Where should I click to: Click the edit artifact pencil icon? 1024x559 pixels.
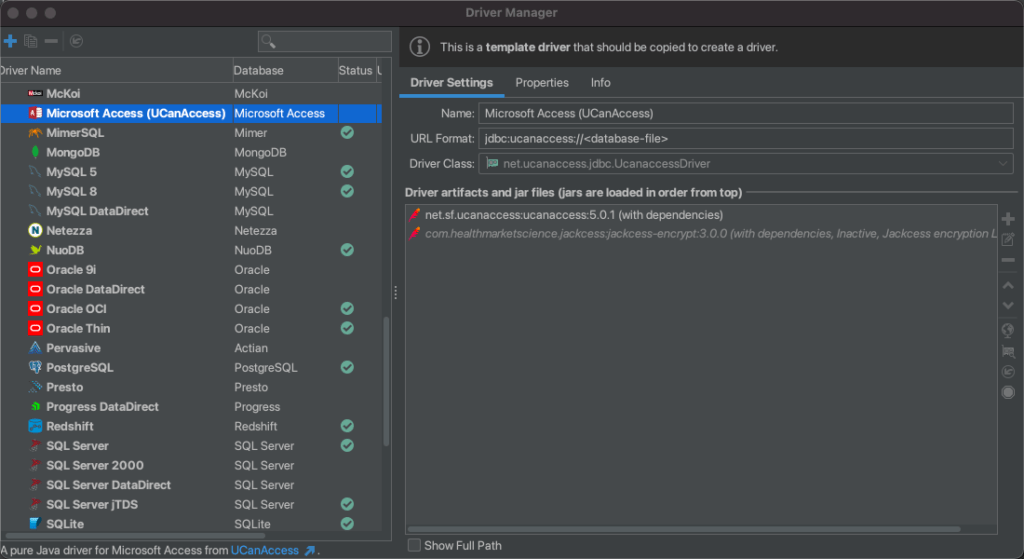[x=1007, y=240]
